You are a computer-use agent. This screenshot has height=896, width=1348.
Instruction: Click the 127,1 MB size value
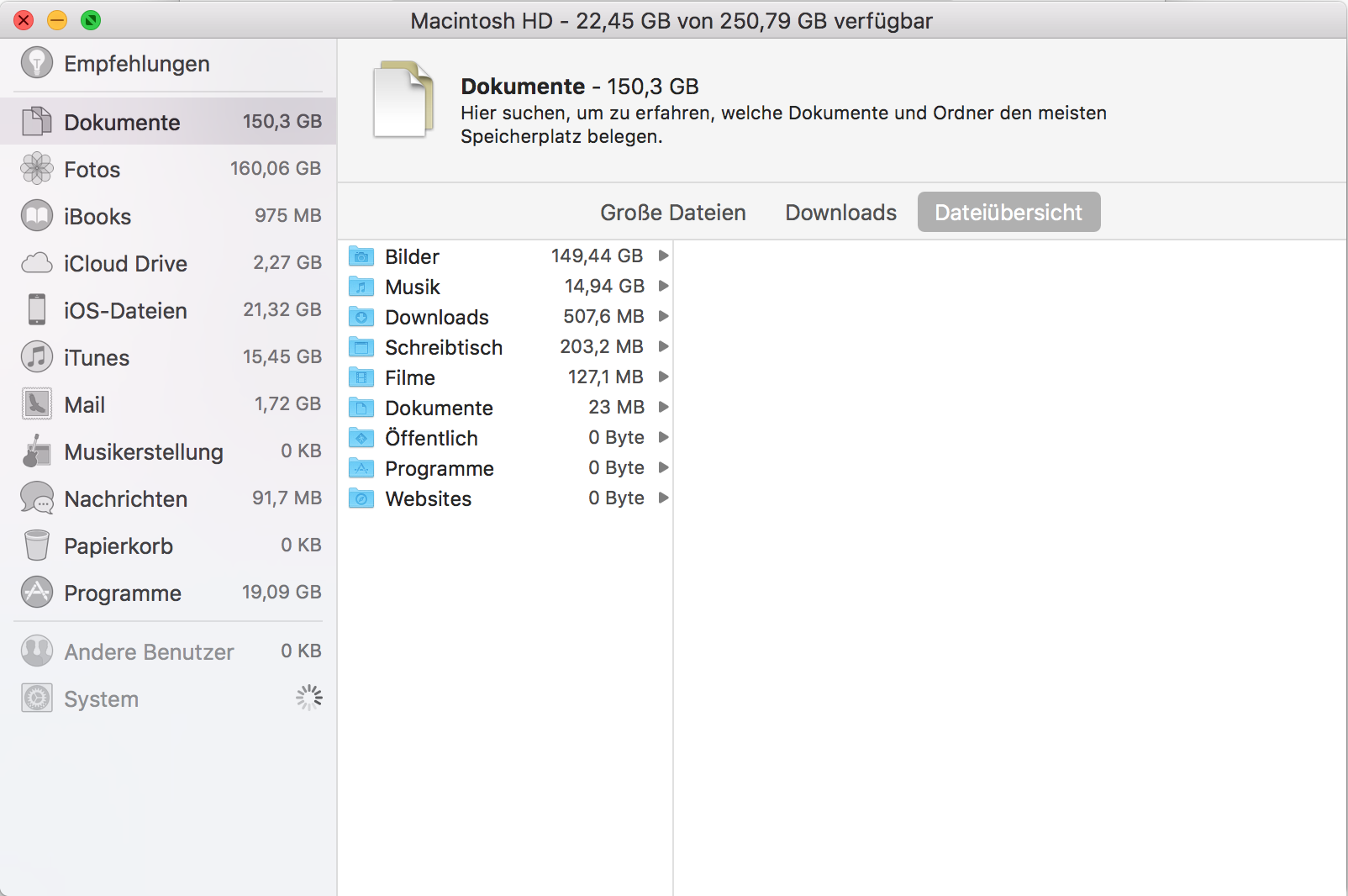click(x=606, y=377)
